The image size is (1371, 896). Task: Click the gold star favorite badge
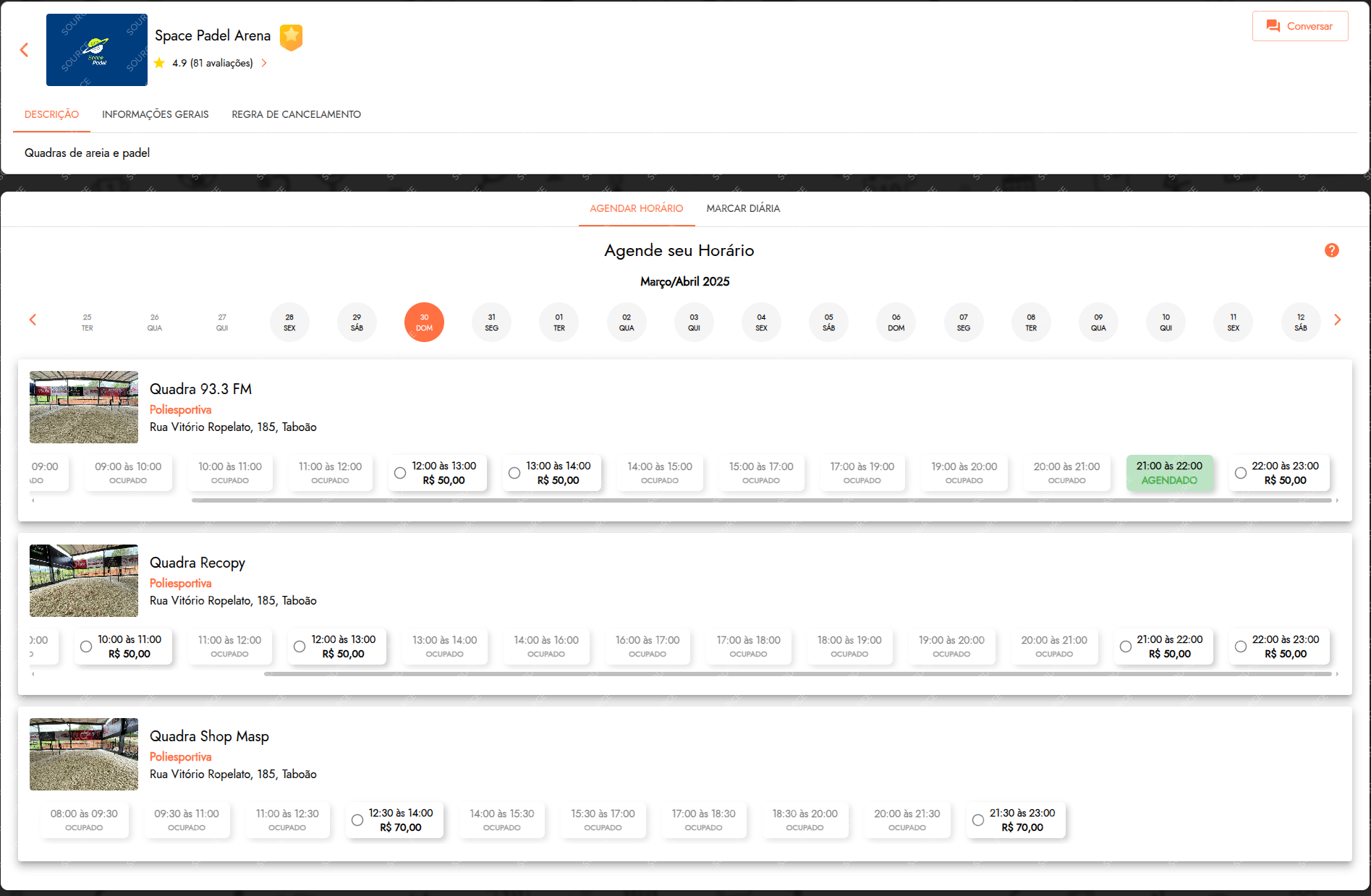pyautogui.click(x=291, y=37)
